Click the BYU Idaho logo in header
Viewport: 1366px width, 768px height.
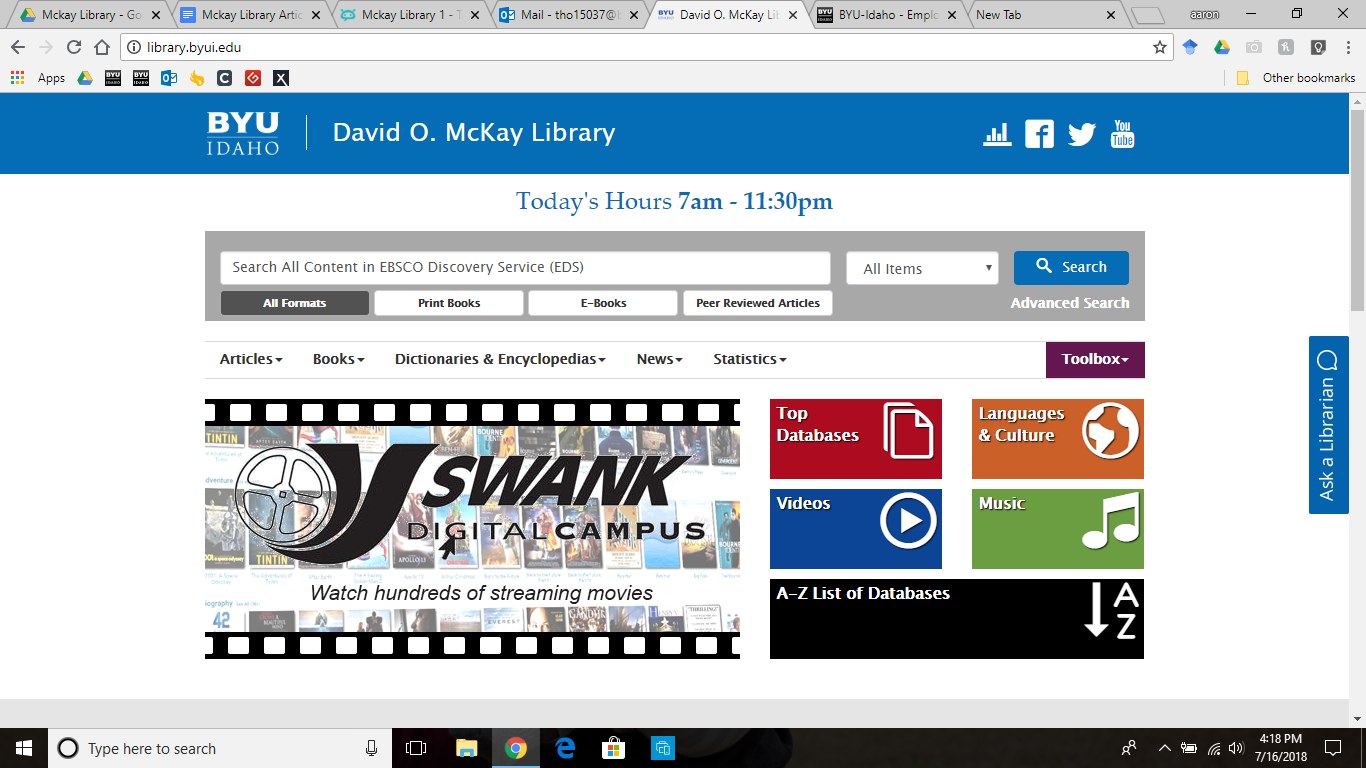(243, 133)
